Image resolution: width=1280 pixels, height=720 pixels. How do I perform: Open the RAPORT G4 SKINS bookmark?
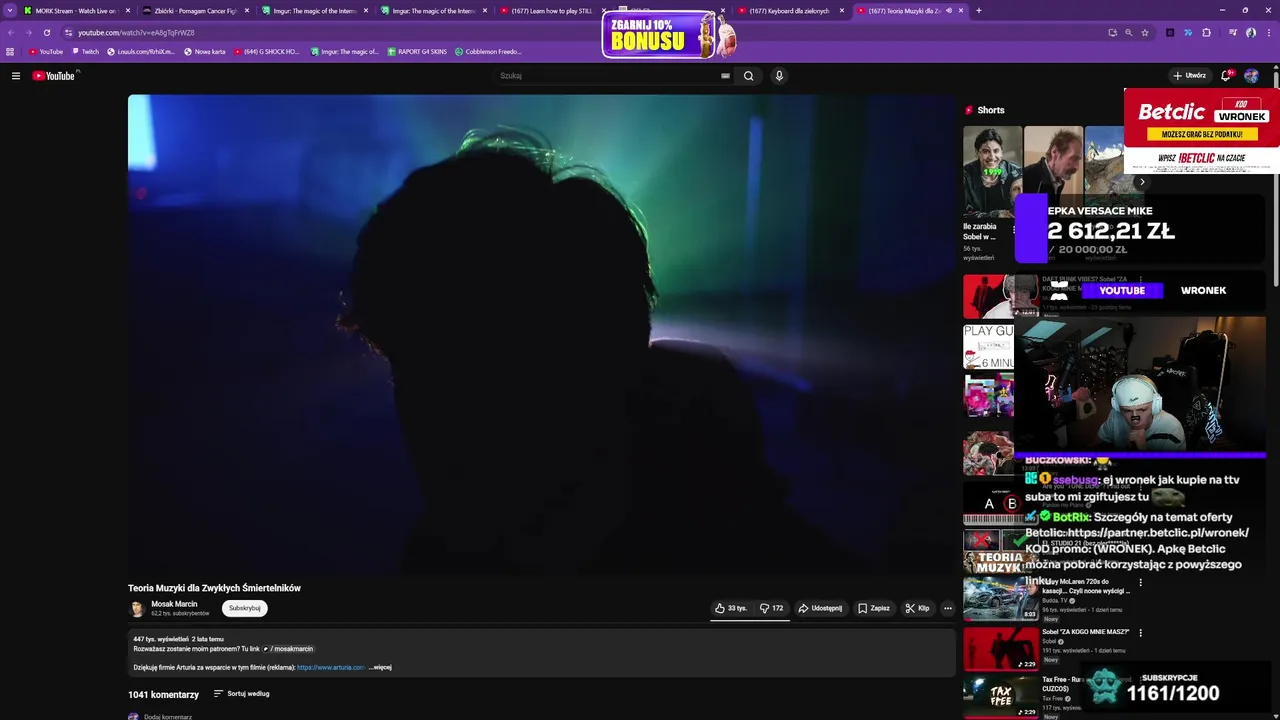417,52
